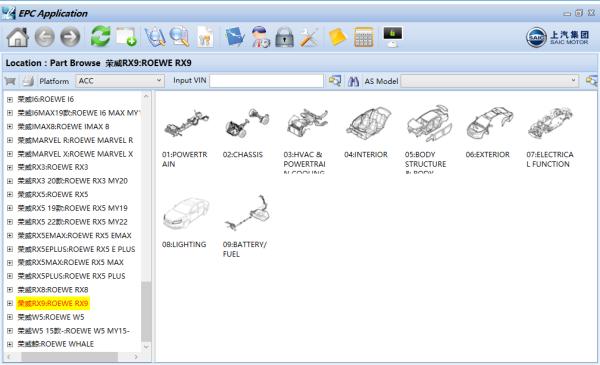Open the drawing search magnifier icon
This screenshot has height=365, width=600.
coord(155,37)
